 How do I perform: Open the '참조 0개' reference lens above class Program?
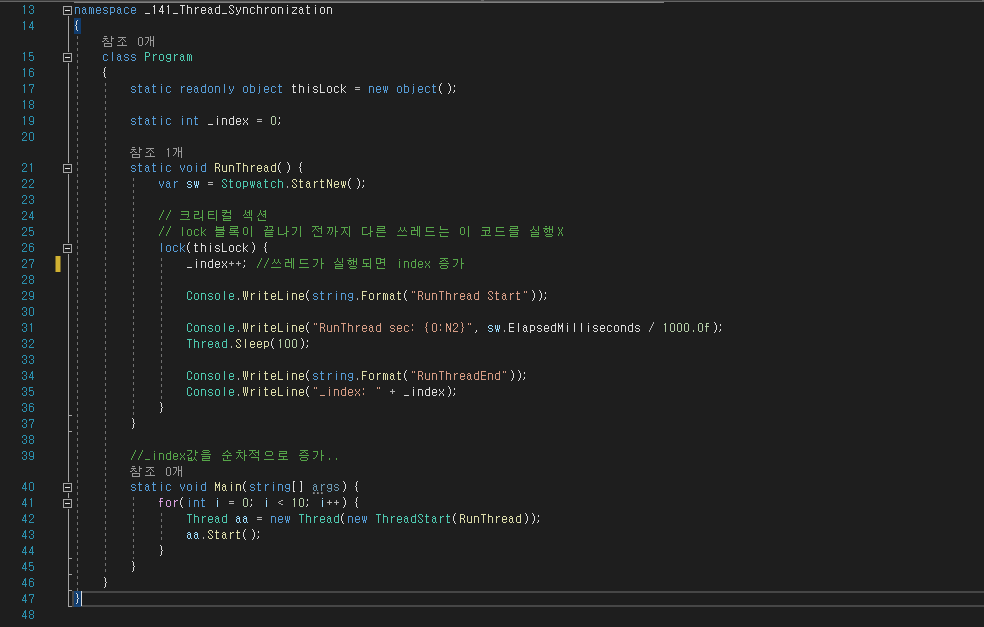[x=128, y=41]
